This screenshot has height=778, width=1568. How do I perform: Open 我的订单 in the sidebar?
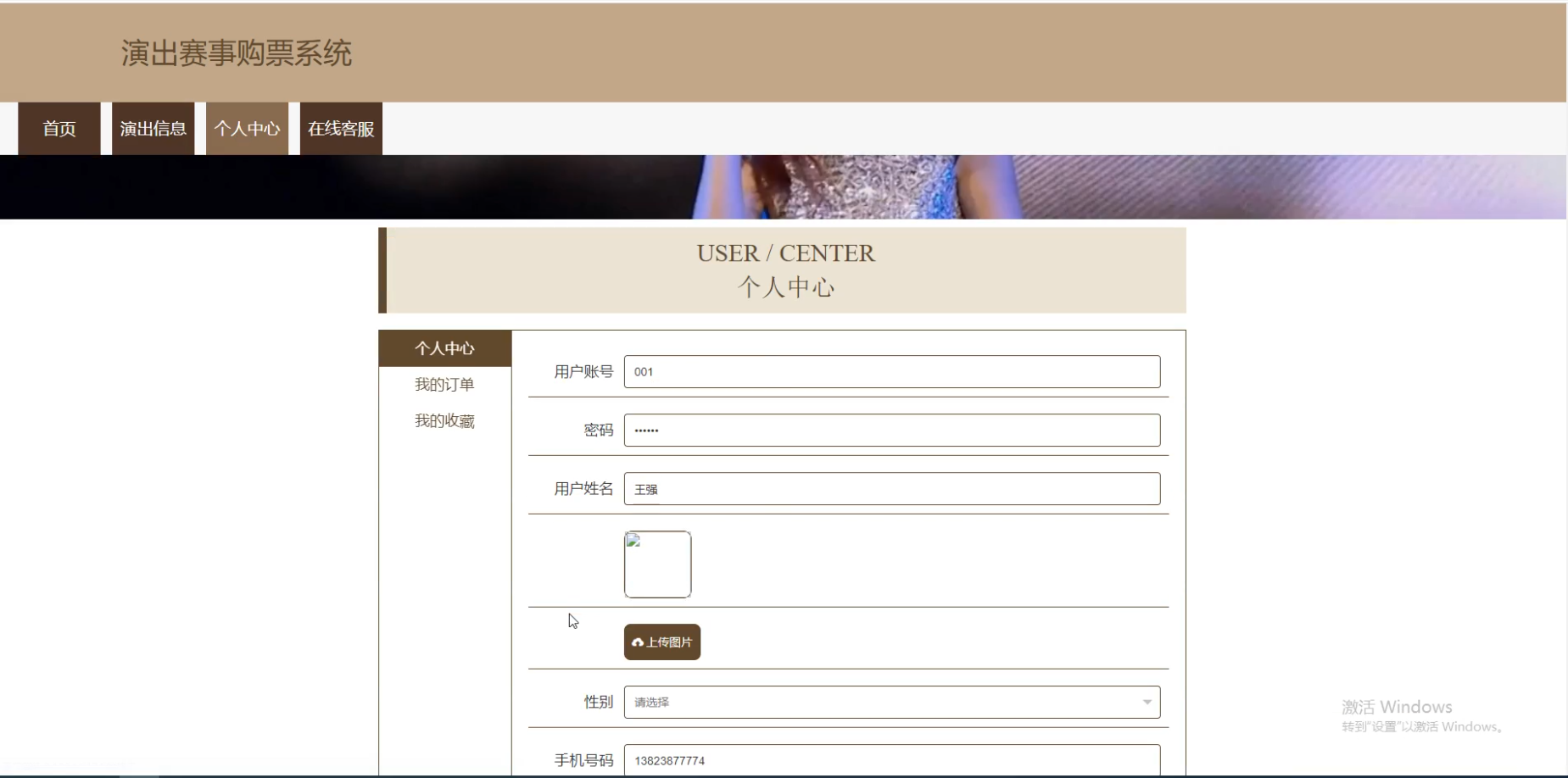coord(444,384)
